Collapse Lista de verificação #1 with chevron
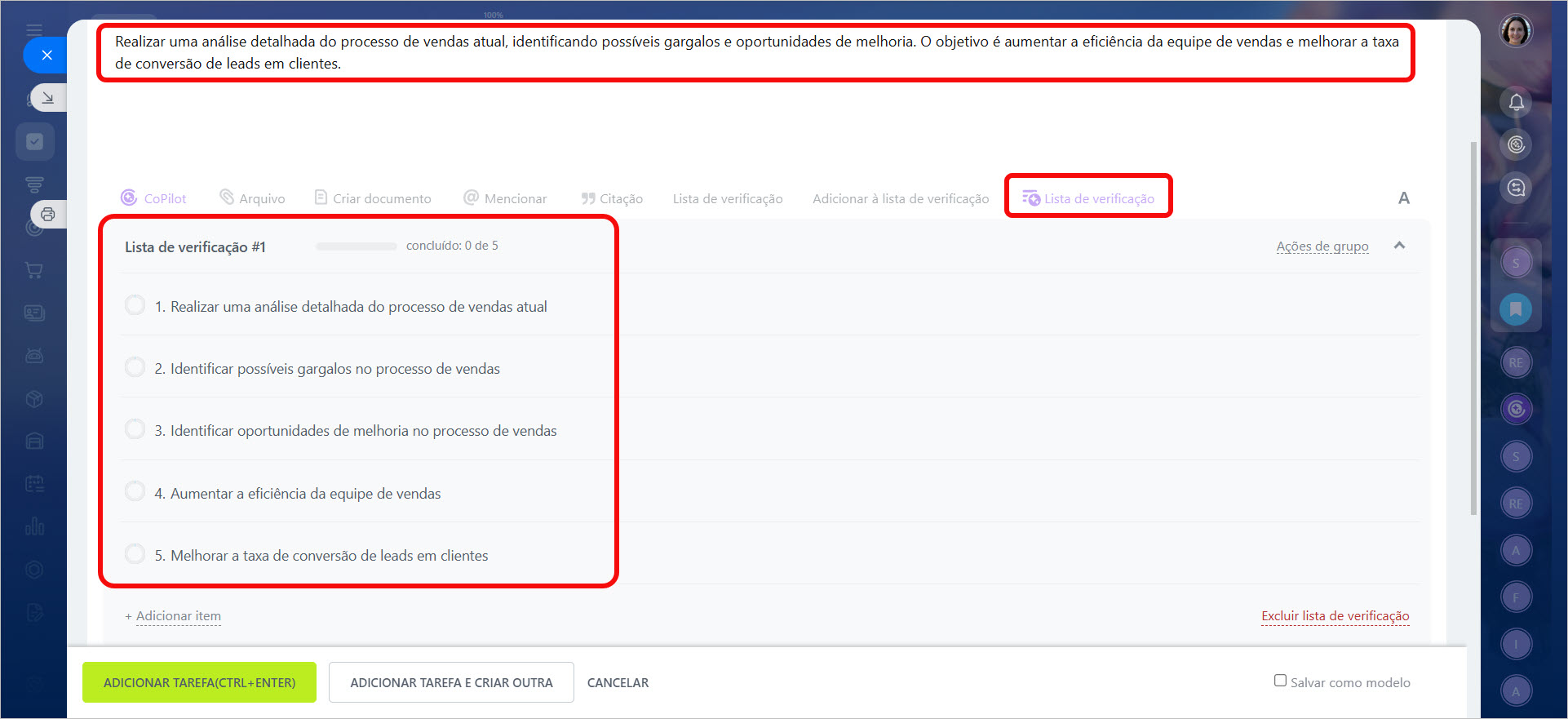 [1399, 245]
